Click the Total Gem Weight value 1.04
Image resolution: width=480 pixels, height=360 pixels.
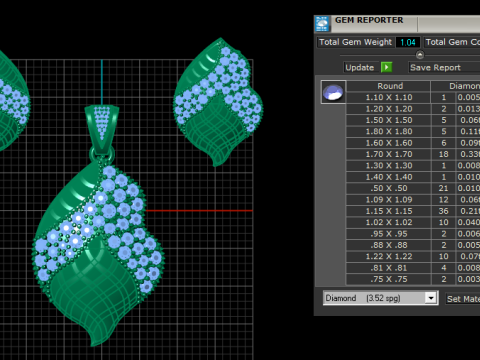408,42
